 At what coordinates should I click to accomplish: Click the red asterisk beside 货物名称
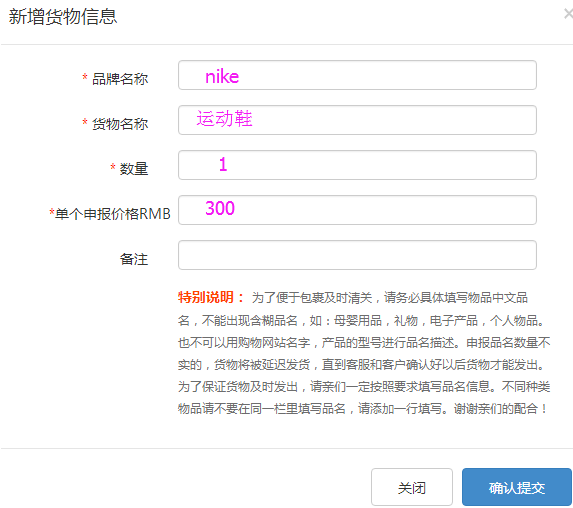[85, 122]
